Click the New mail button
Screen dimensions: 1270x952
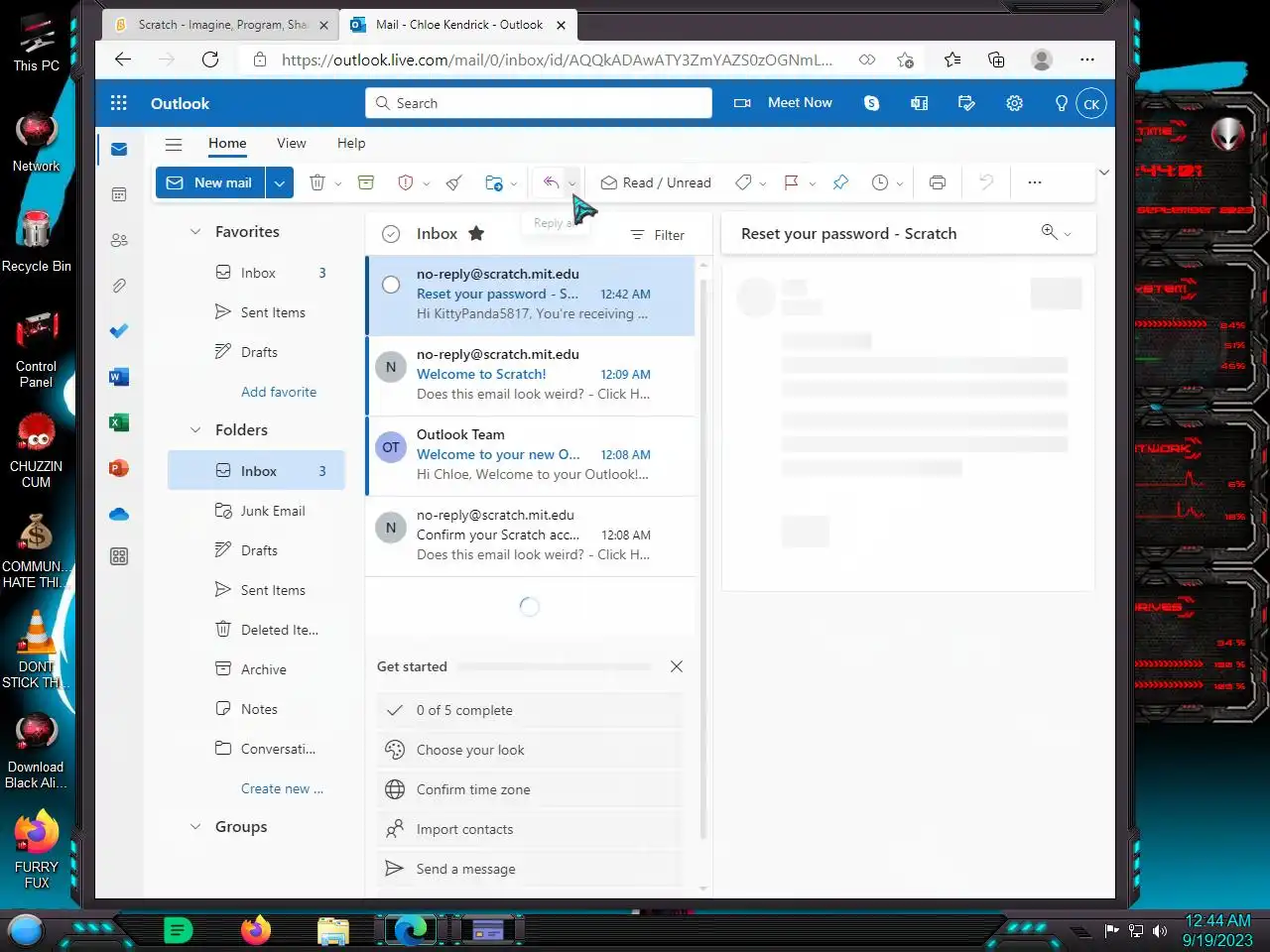[x=210, y=182]
